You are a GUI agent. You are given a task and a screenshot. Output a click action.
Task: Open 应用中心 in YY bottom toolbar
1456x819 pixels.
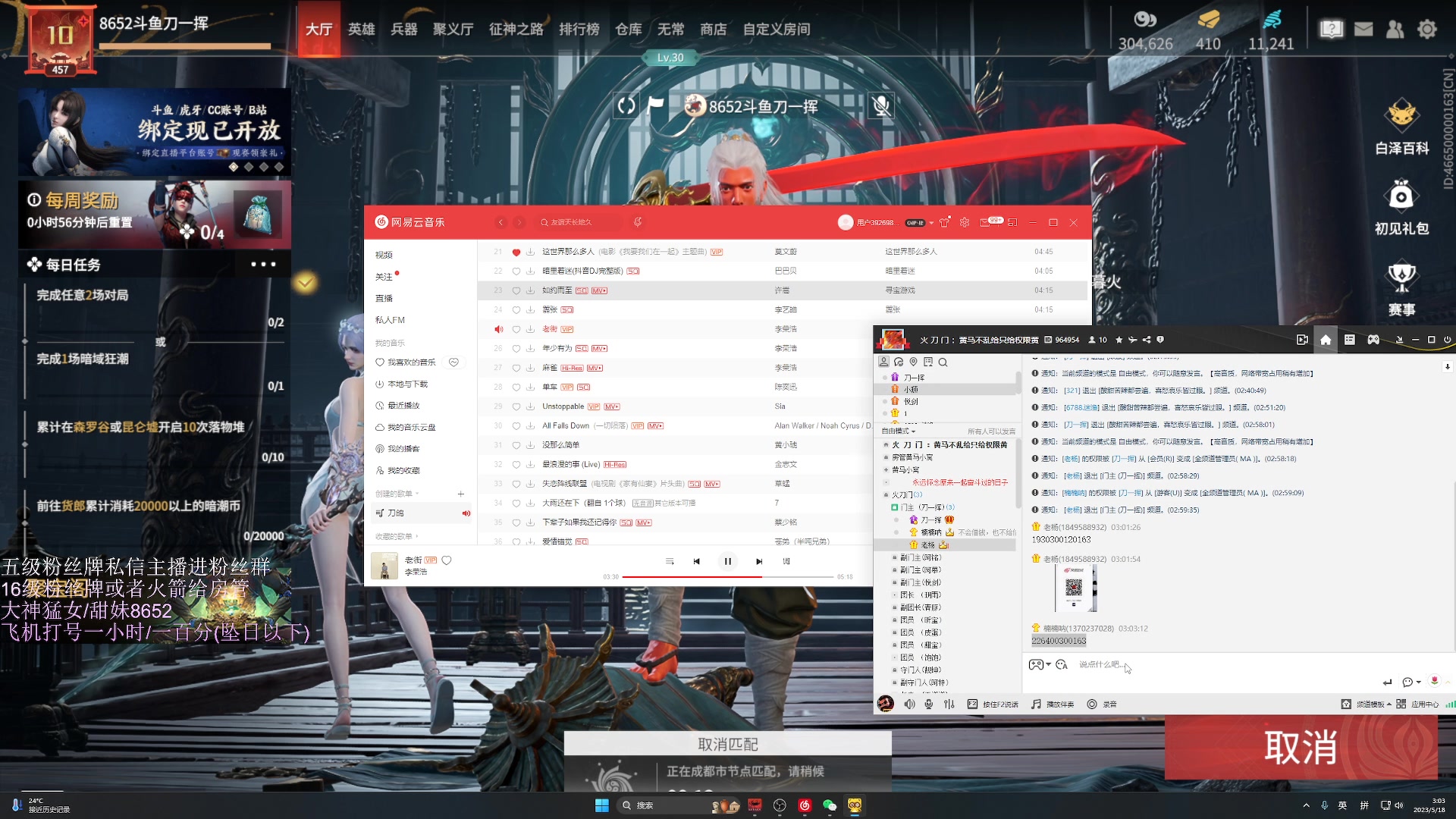[1425, 704]
